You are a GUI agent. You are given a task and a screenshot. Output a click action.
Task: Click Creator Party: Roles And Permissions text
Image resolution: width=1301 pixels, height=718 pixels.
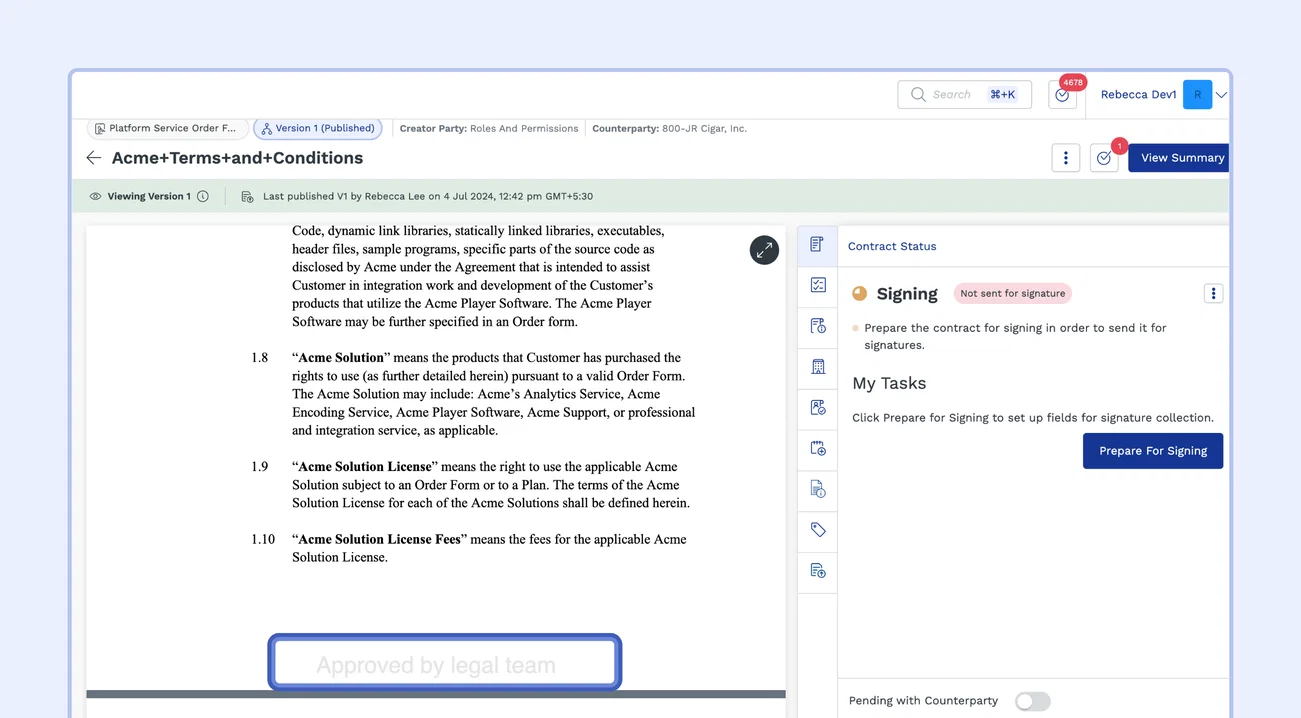[x=489, y=129]
